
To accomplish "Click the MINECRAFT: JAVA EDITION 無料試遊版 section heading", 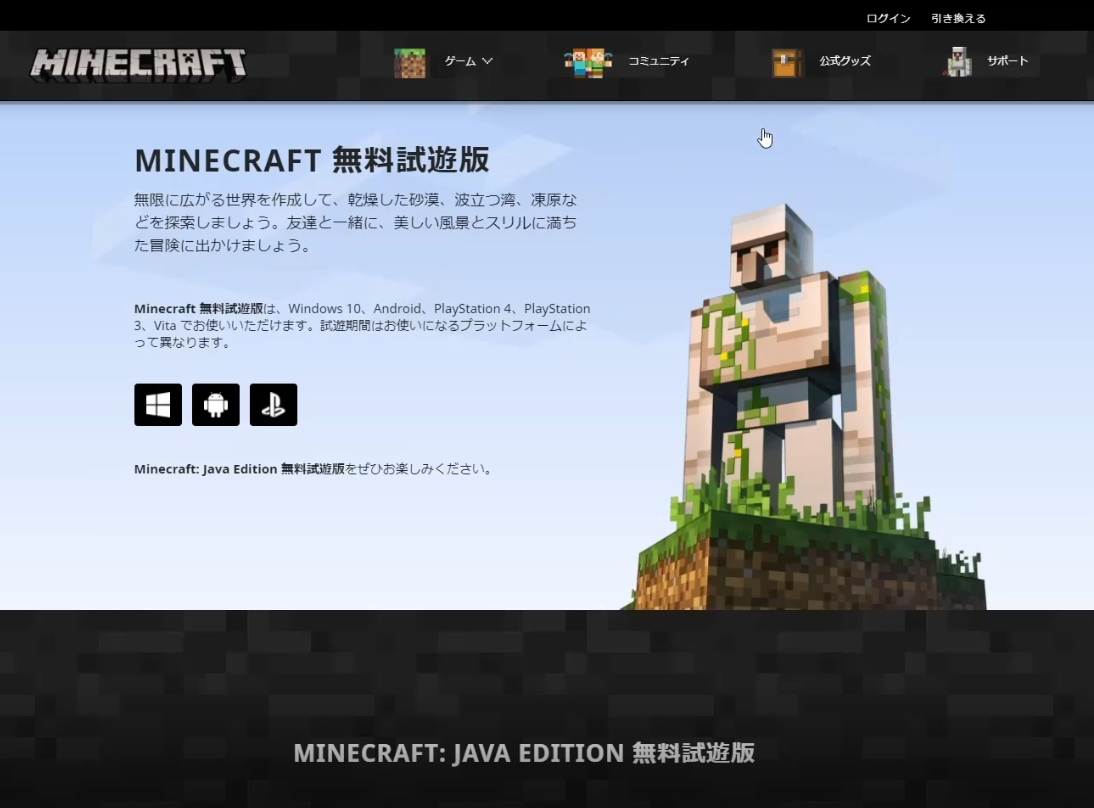I will [x=524, y=753].
